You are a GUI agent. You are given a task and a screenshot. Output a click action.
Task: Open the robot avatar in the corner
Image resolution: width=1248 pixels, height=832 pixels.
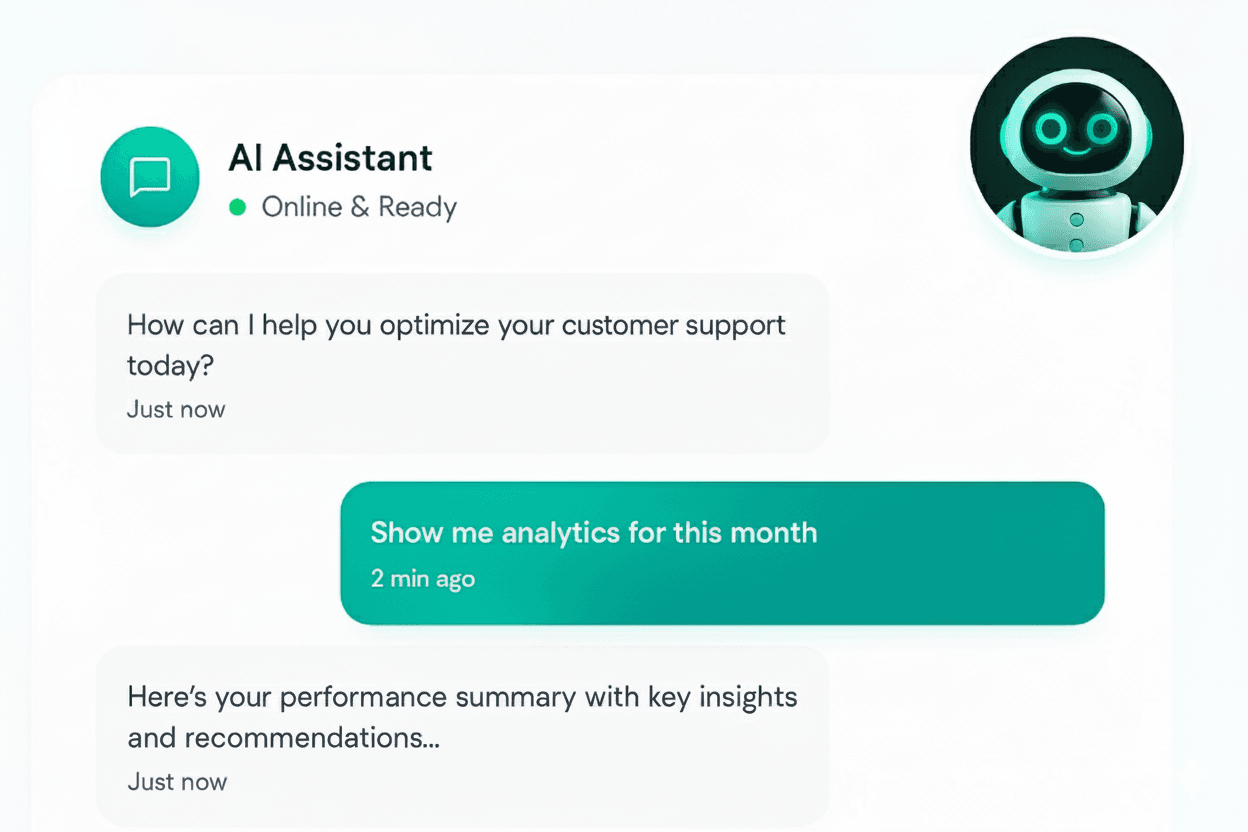[x=1077, y=145]
